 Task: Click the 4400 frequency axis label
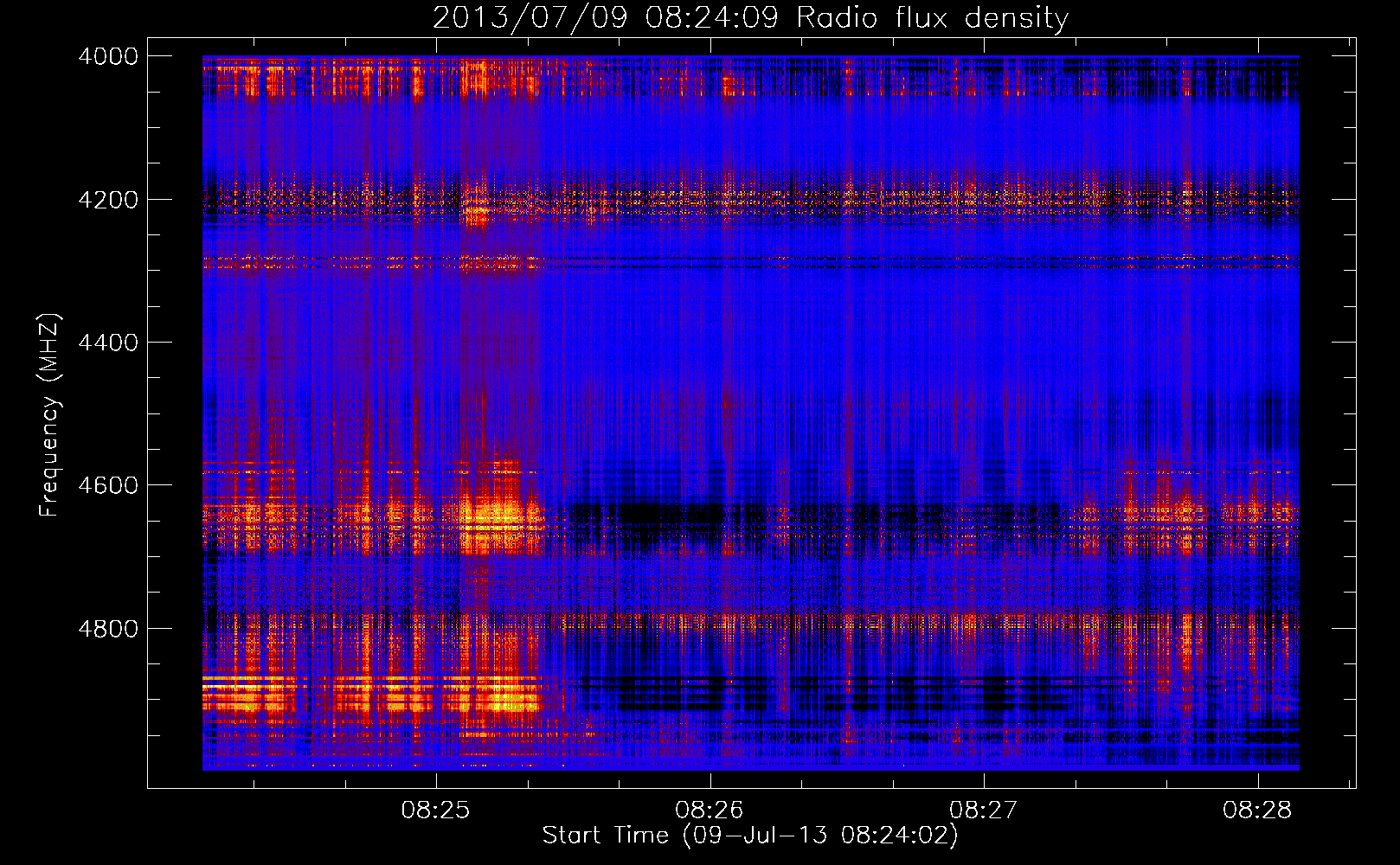[108, 343]
